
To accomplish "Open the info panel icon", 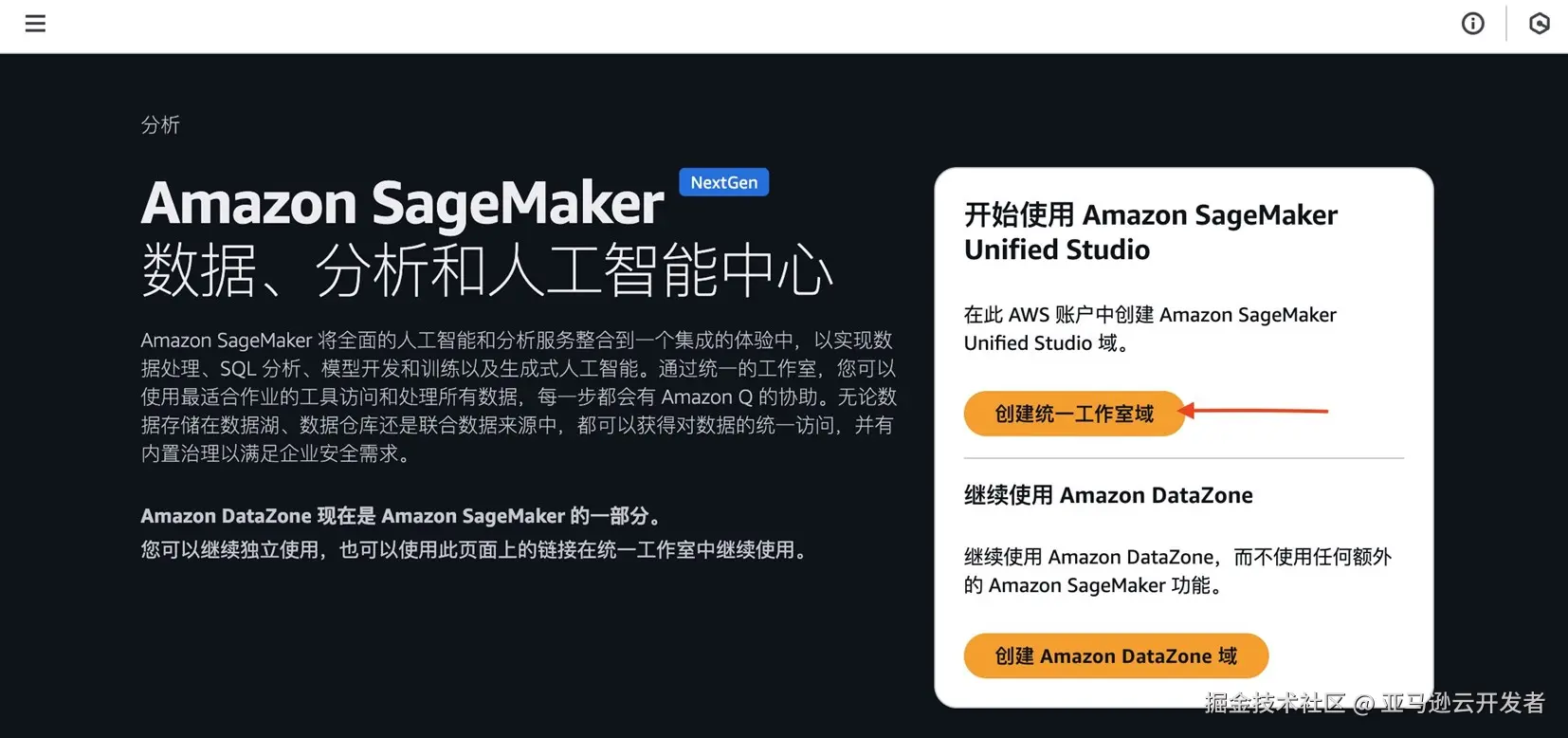I will pos(1472,24).
